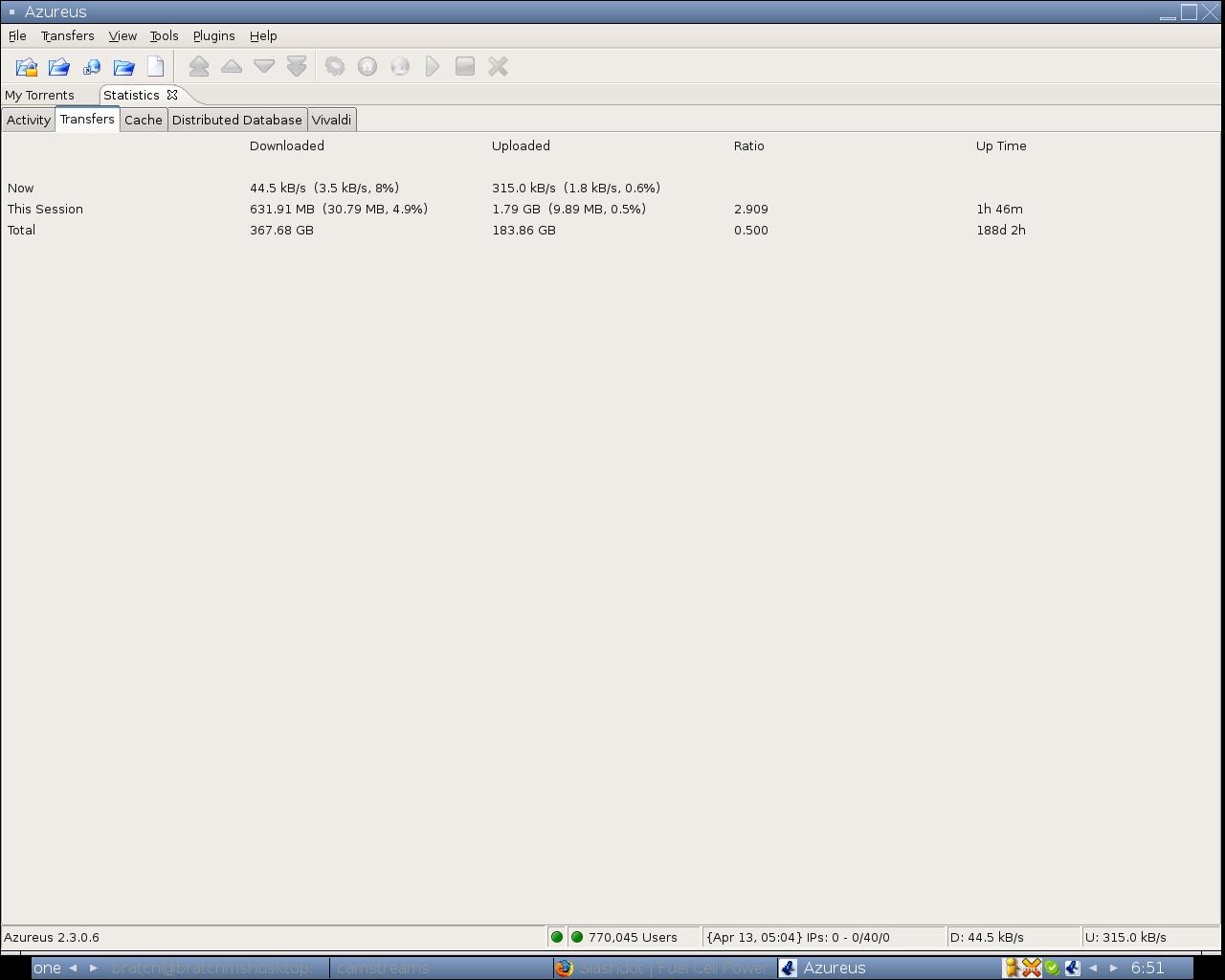Click the Uploaded column header
Viewport: 1225px width, 980px height.
(521, 145)
